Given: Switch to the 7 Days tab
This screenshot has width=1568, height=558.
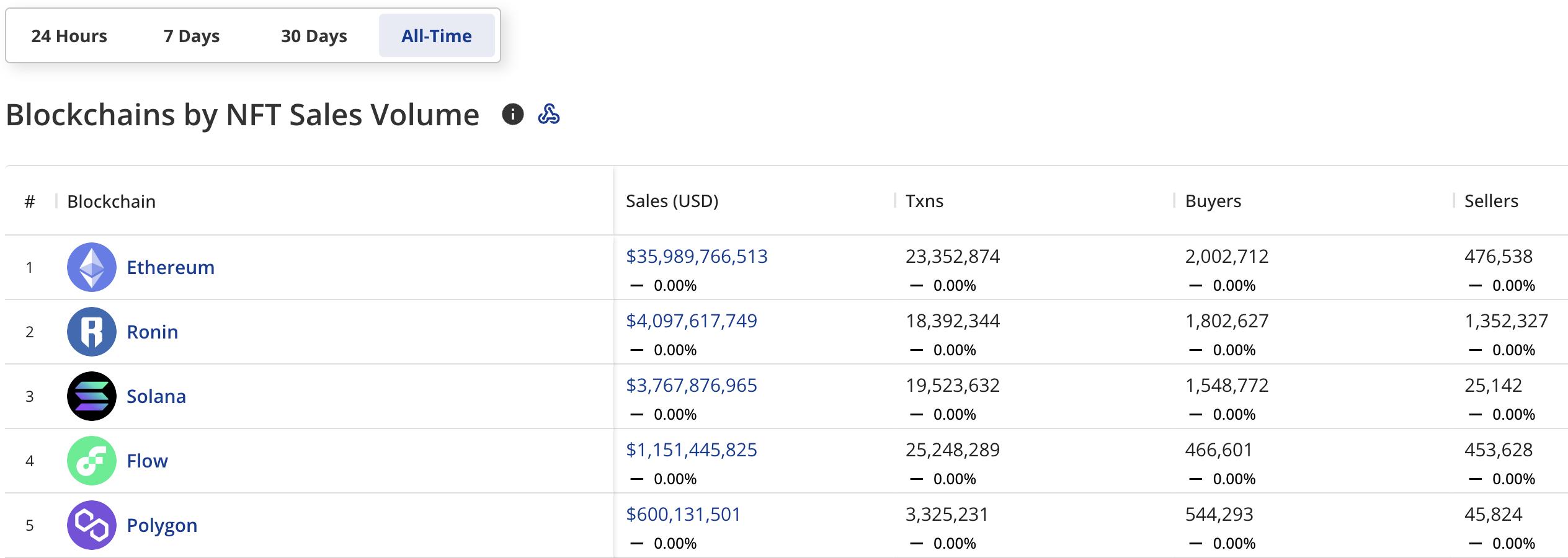Looking at the screenshot, I should pos(192,36).
